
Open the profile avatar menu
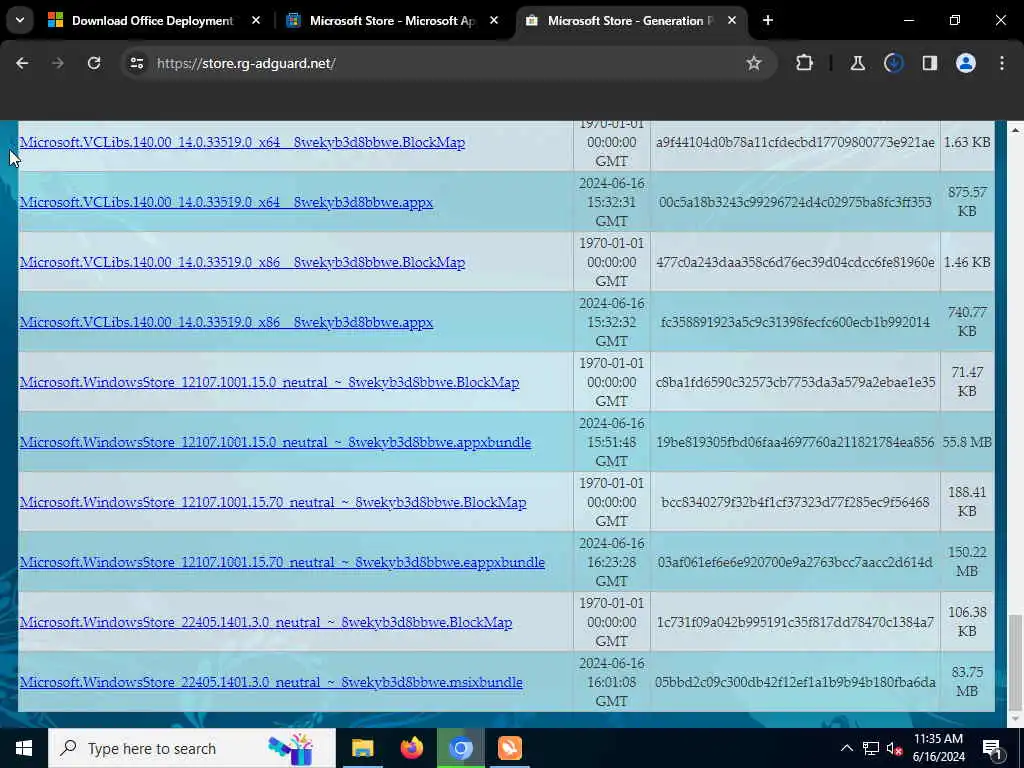point(965,63)
